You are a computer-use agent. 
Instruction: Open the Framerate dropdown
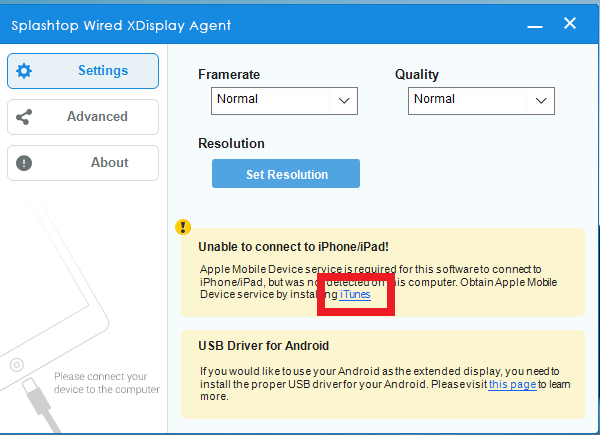pyautogui.click(x=284, y=101)
